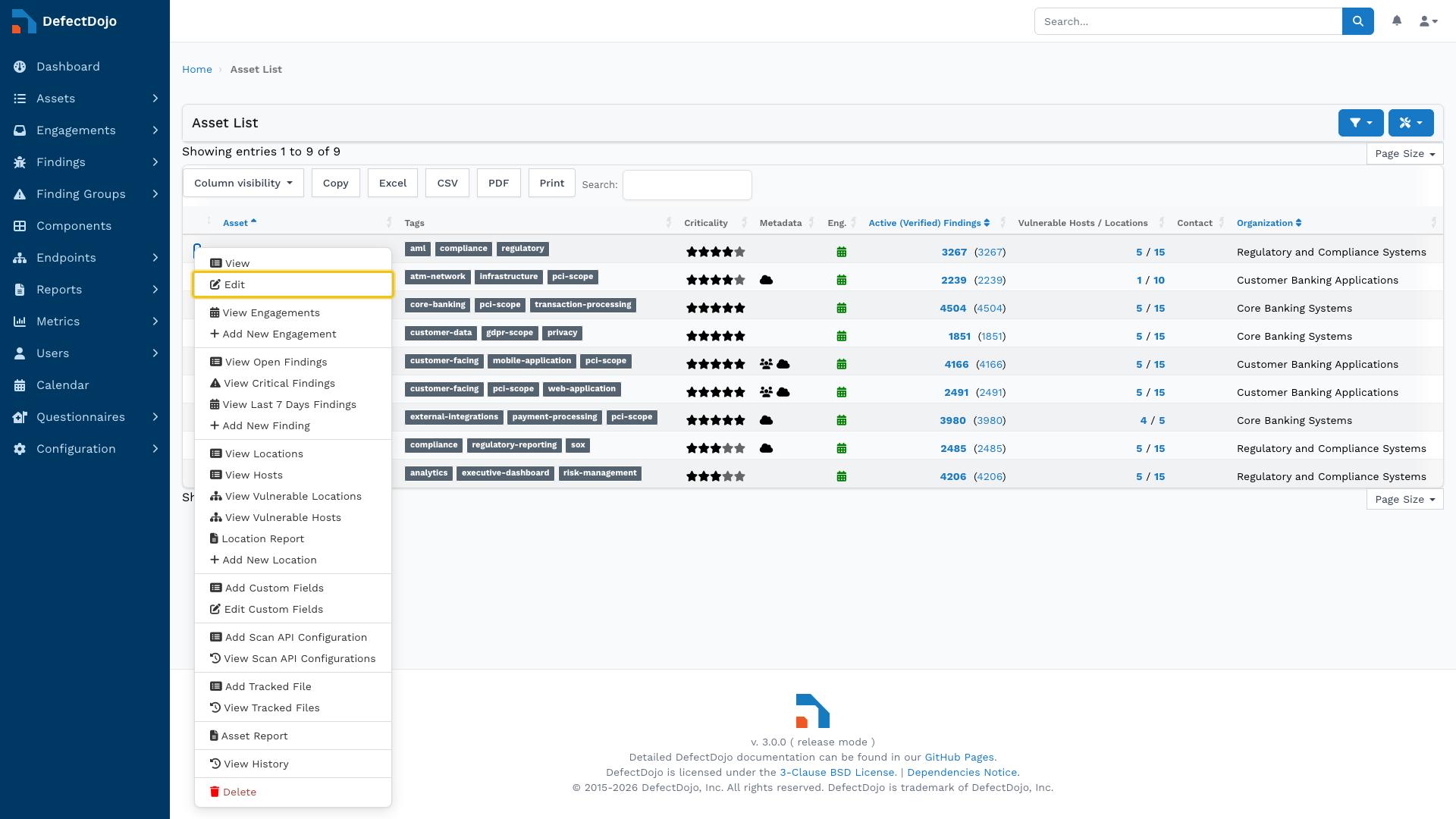This screenshot has height=819, width=1456.
Task: Open the GitHub Pages link
Action: click(959, 757)
